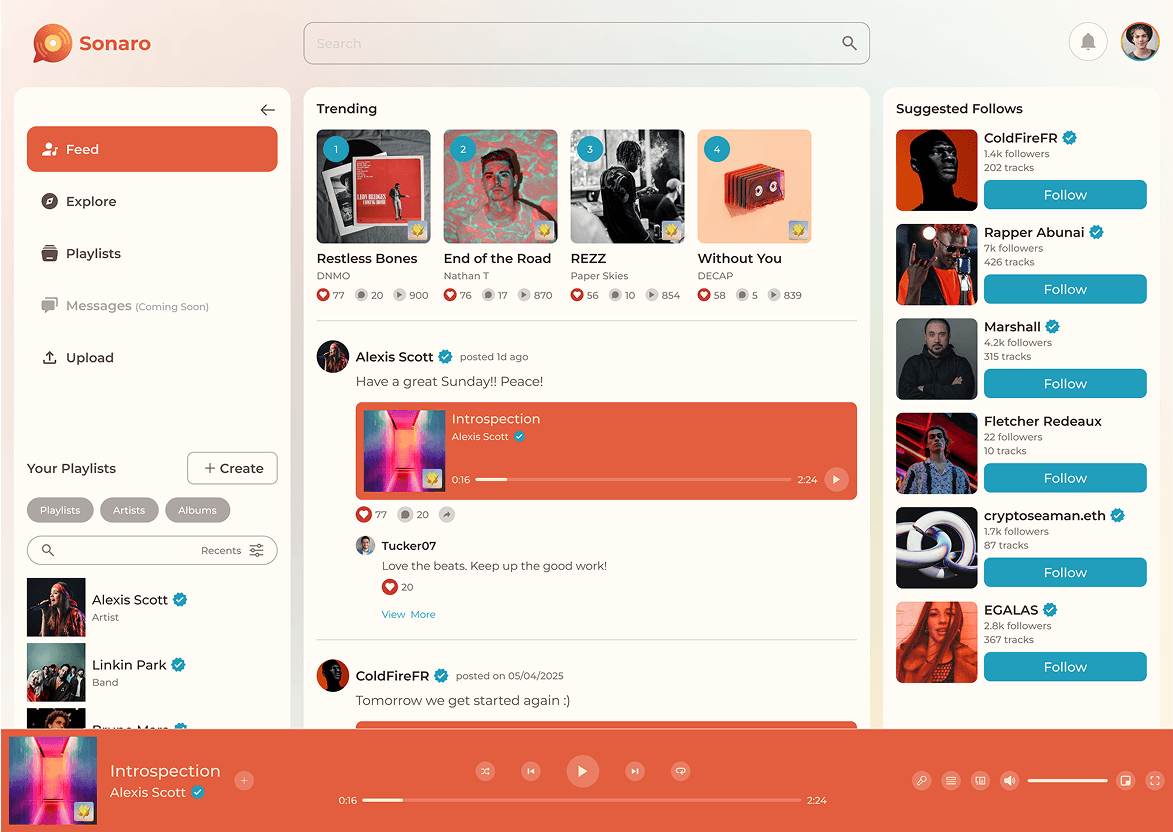Screen dimensions: 1173x832
Task: Open Alexis Scott's profile from post
Action: click(333, 357)
